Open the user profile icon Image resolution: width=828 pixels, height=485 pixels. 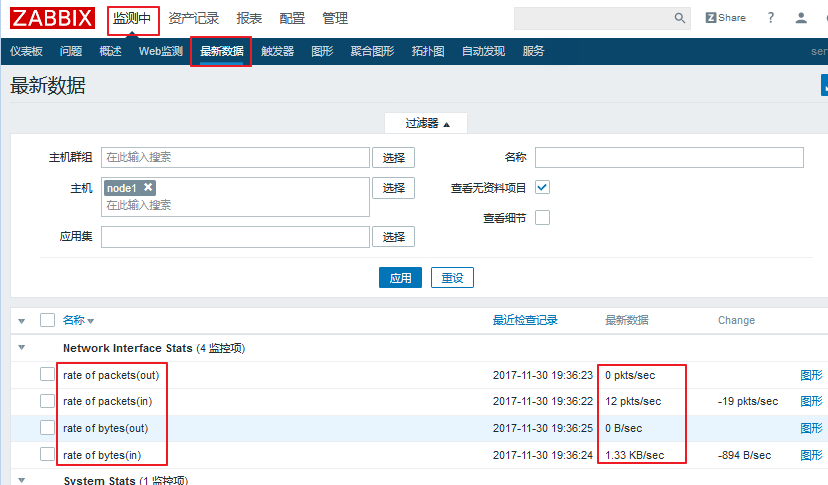click(x=801, y=18)
